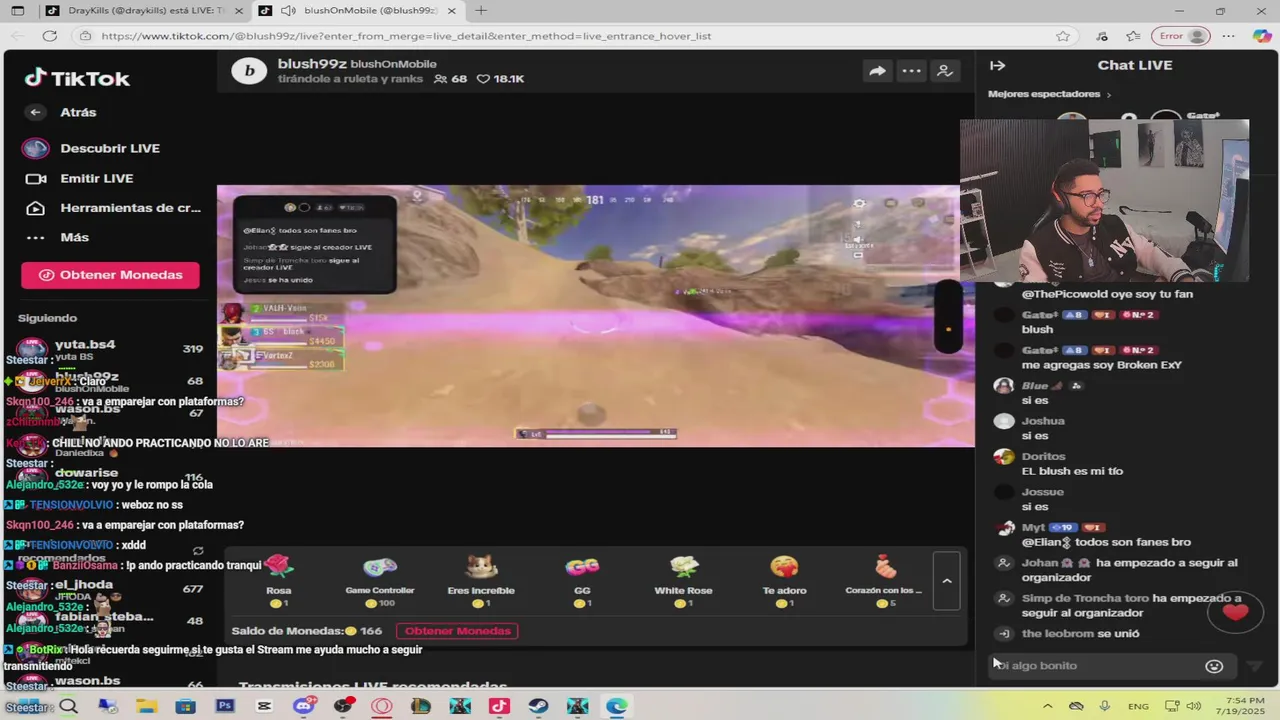Open browser settings and more menu
Screen dimensions: 1280x720
pos(1228,36)
